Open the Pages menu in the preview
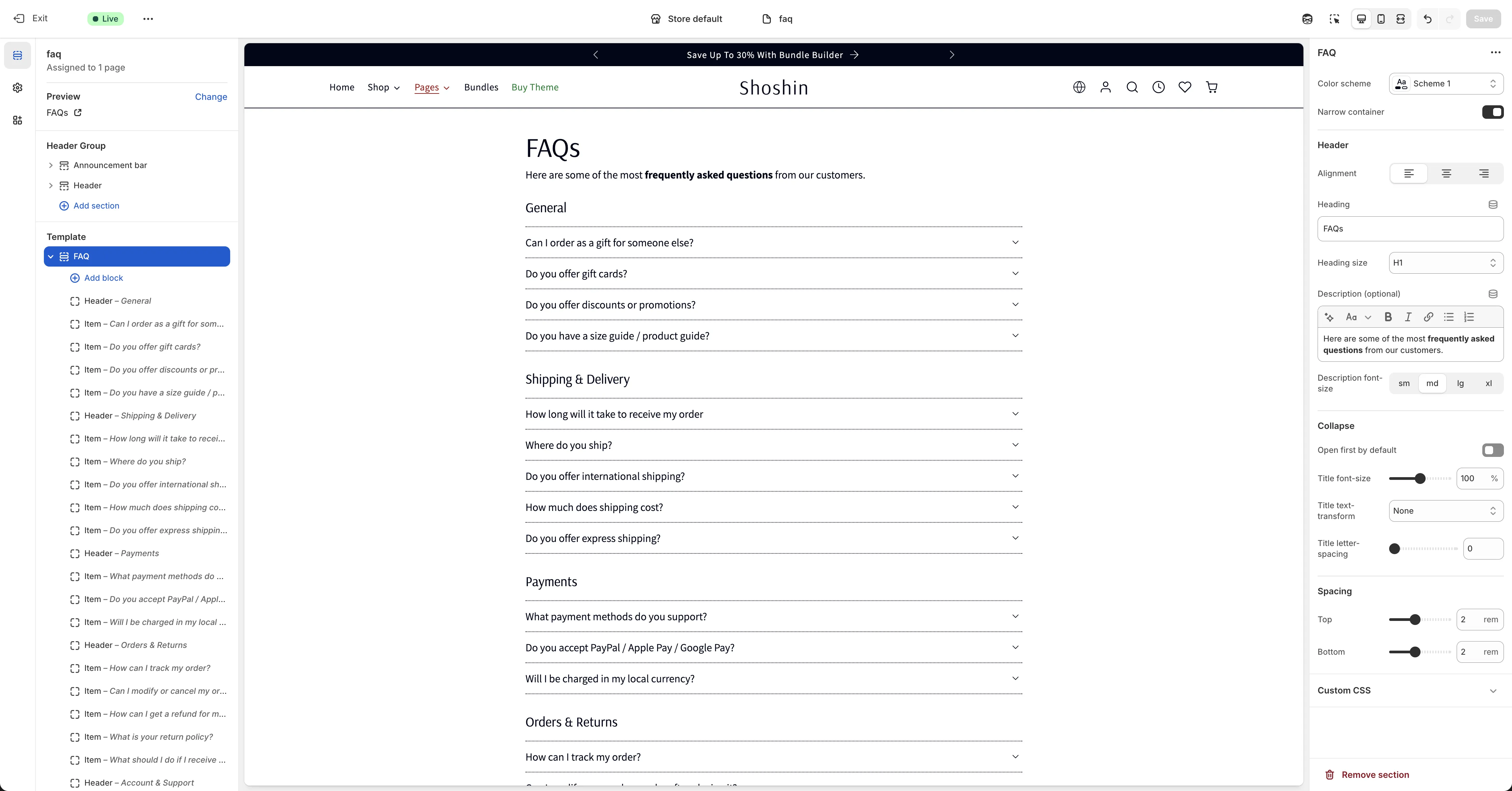This screenshot has height=791, width=1512. 431,87
